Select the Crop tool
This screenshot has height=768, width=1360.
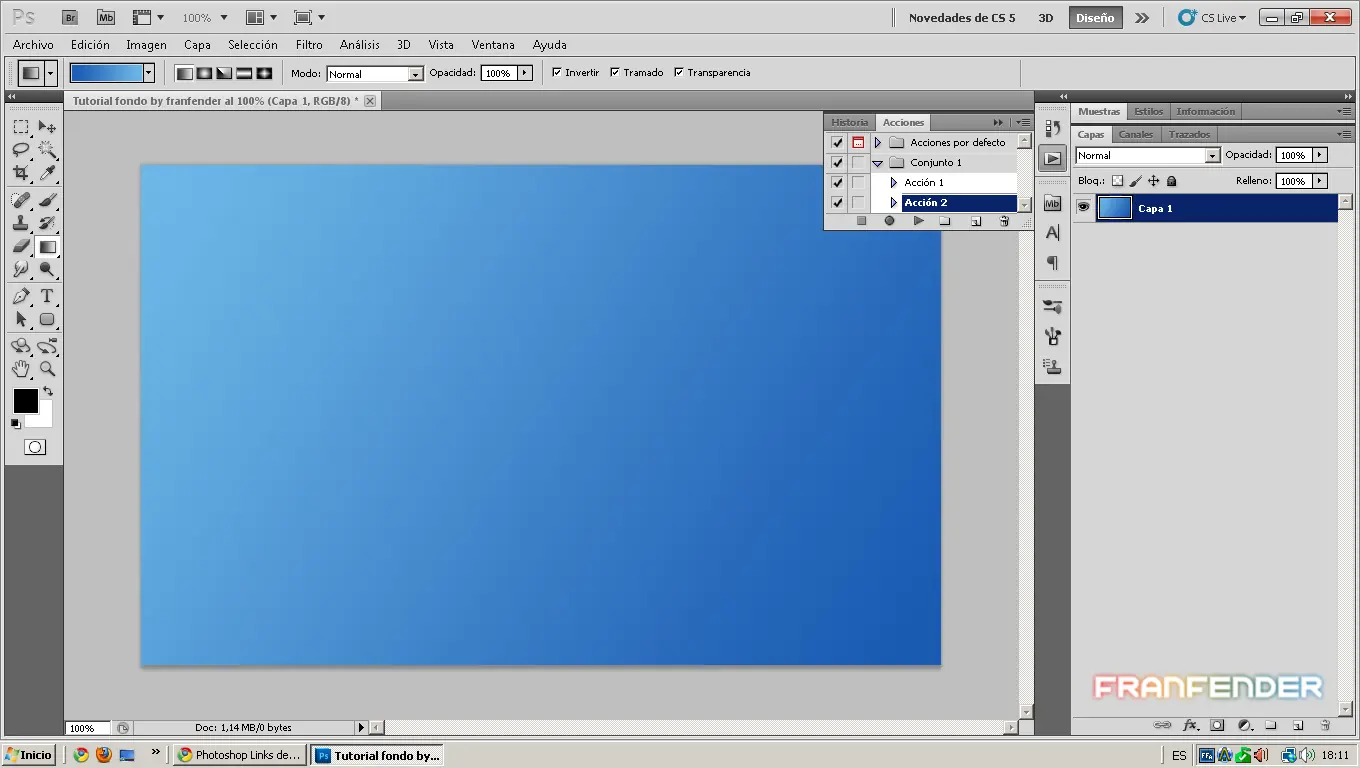(20, 174)
